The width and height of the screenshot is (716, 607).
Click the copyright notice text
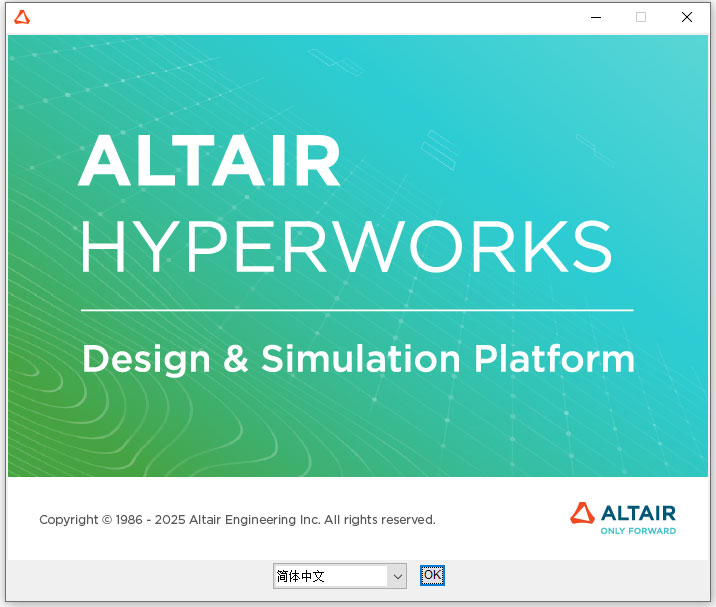click(237, 520)
